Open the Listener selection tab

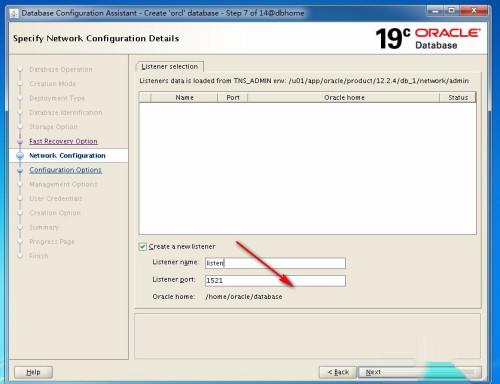[170, 66]
